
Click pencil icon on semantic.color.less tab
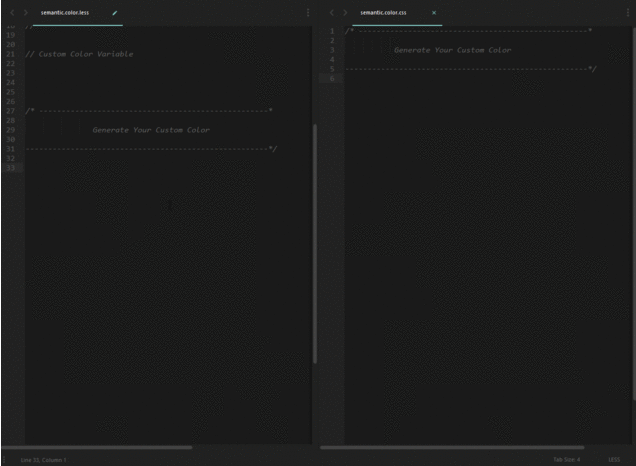115,13
